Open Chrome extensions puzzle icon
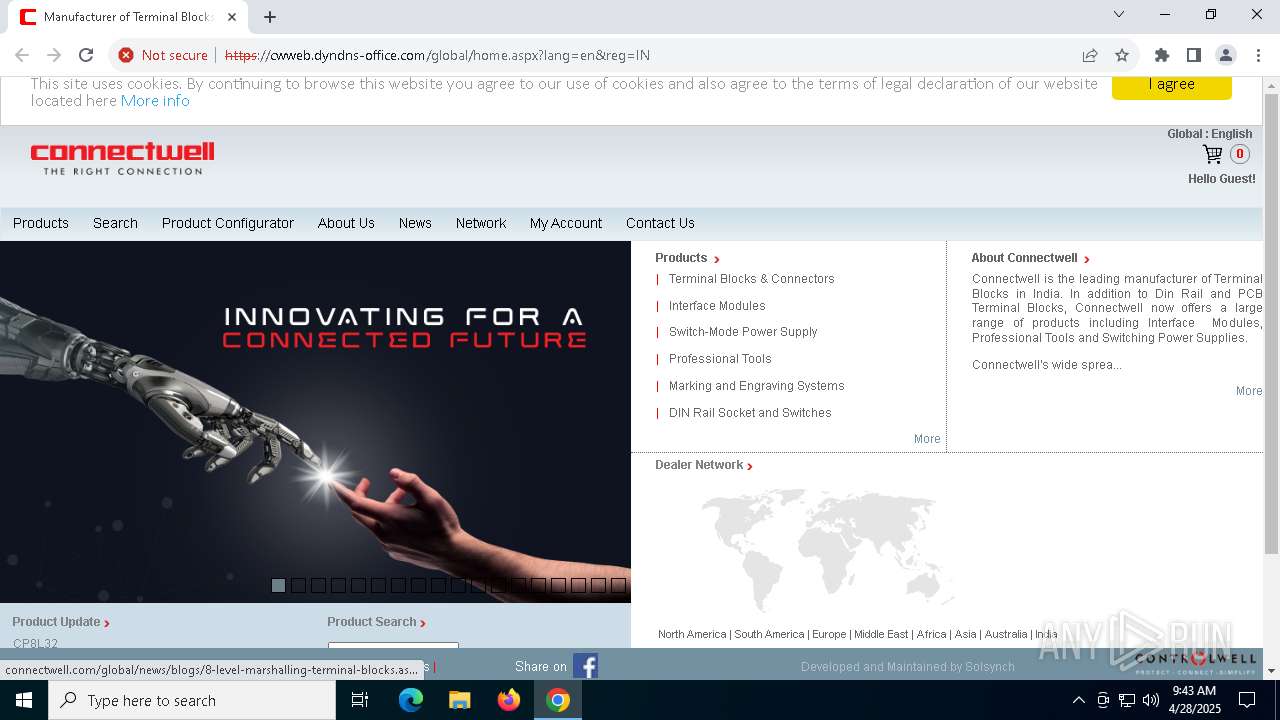Screen dimensions: 1280x720 click(1162, 55)
